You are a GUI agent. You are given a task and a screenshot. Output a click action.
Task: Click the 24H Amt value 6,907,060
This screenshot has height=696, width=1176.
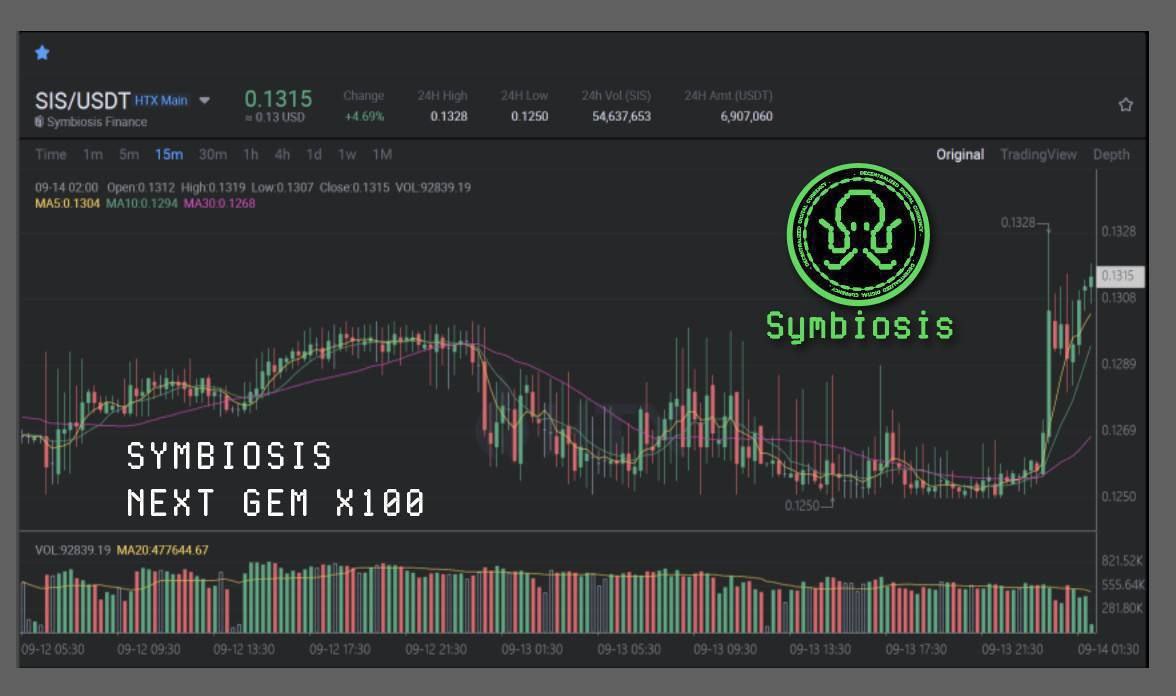(x=746, y=116)
